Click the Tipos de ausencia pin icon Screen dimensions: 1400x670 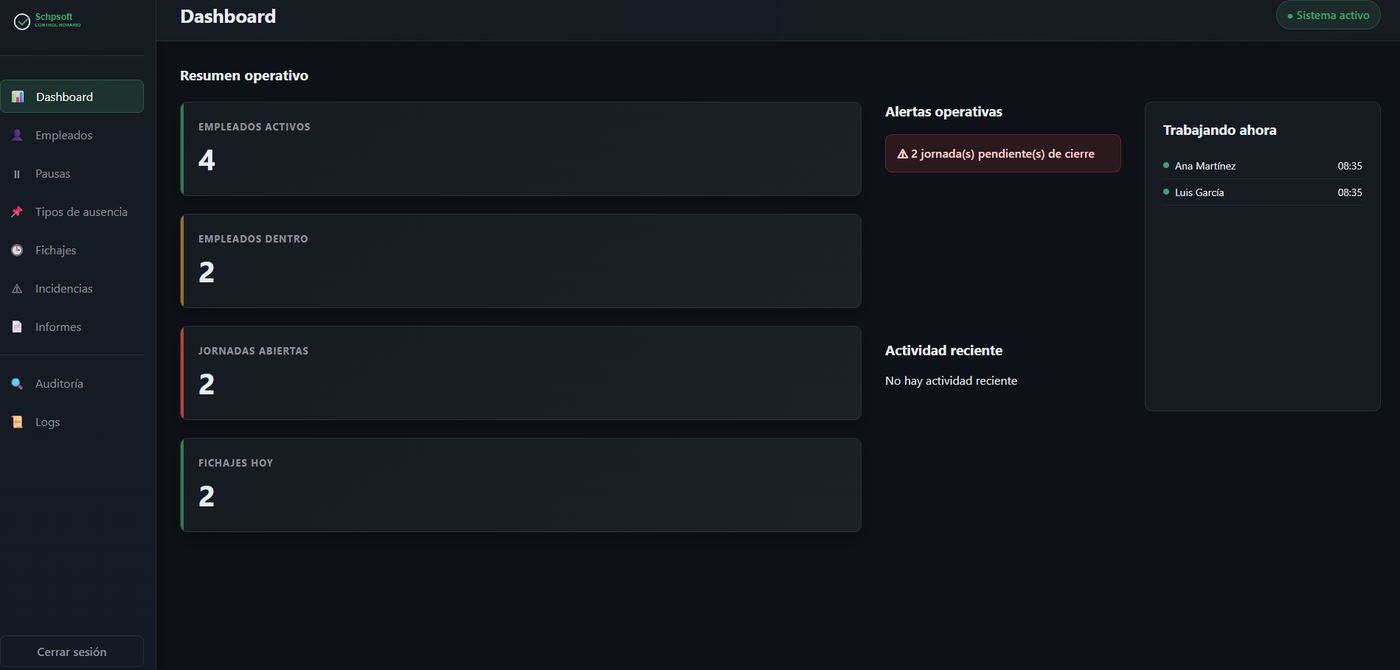pyautogui.click(x=17, y=212)
